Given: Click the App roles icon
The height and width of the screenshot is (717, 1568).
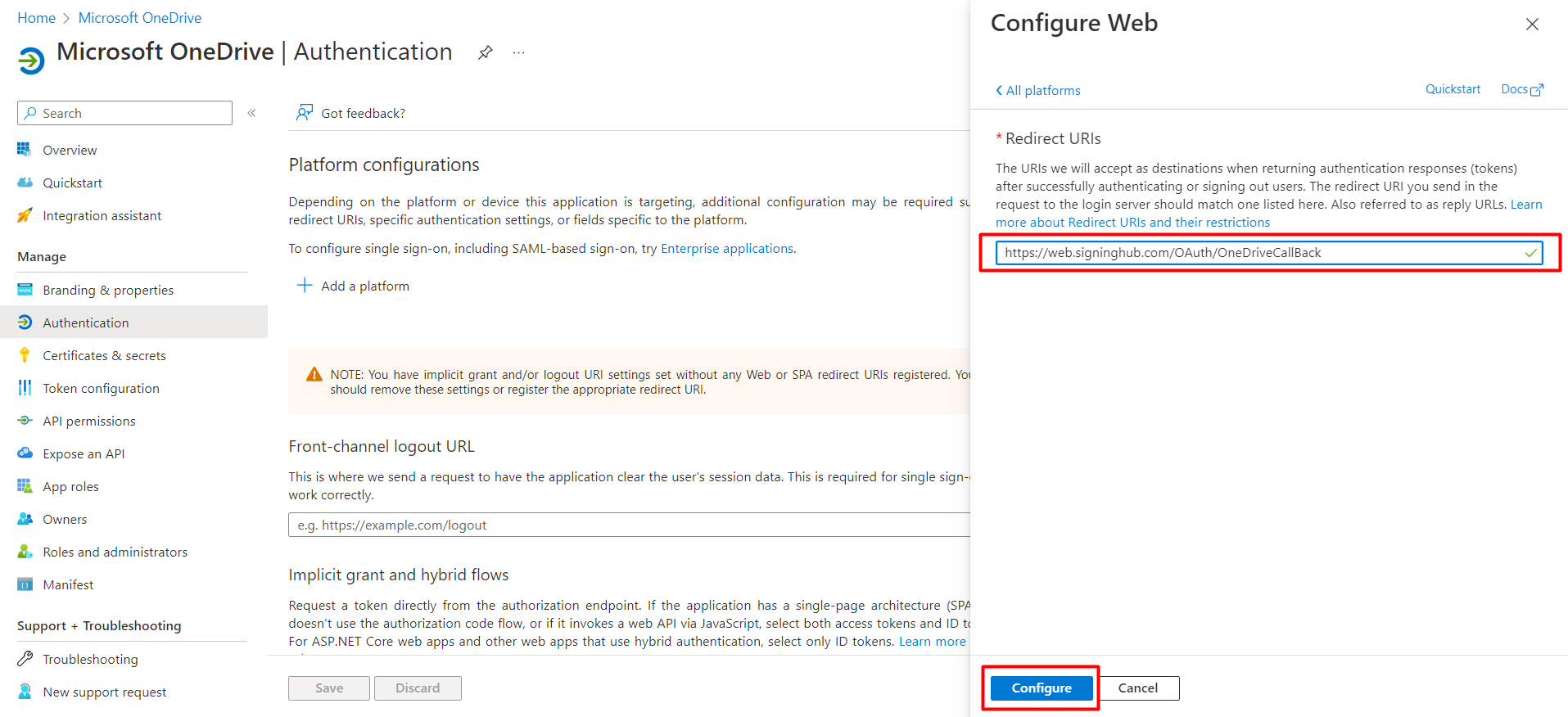Looking at the screenshot, I should pos(25,486).
